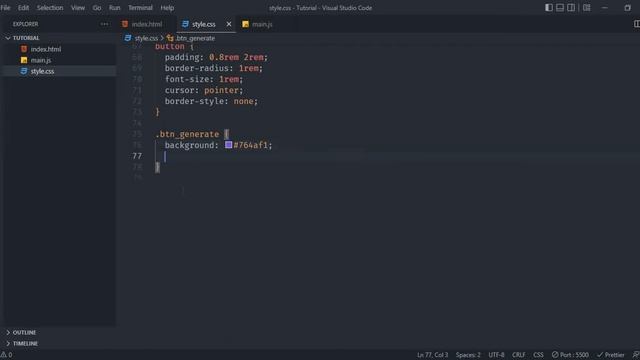The image size is (640, 360).
Task: Click the CSS icon on style.css tab
Action: coord(185,24)
